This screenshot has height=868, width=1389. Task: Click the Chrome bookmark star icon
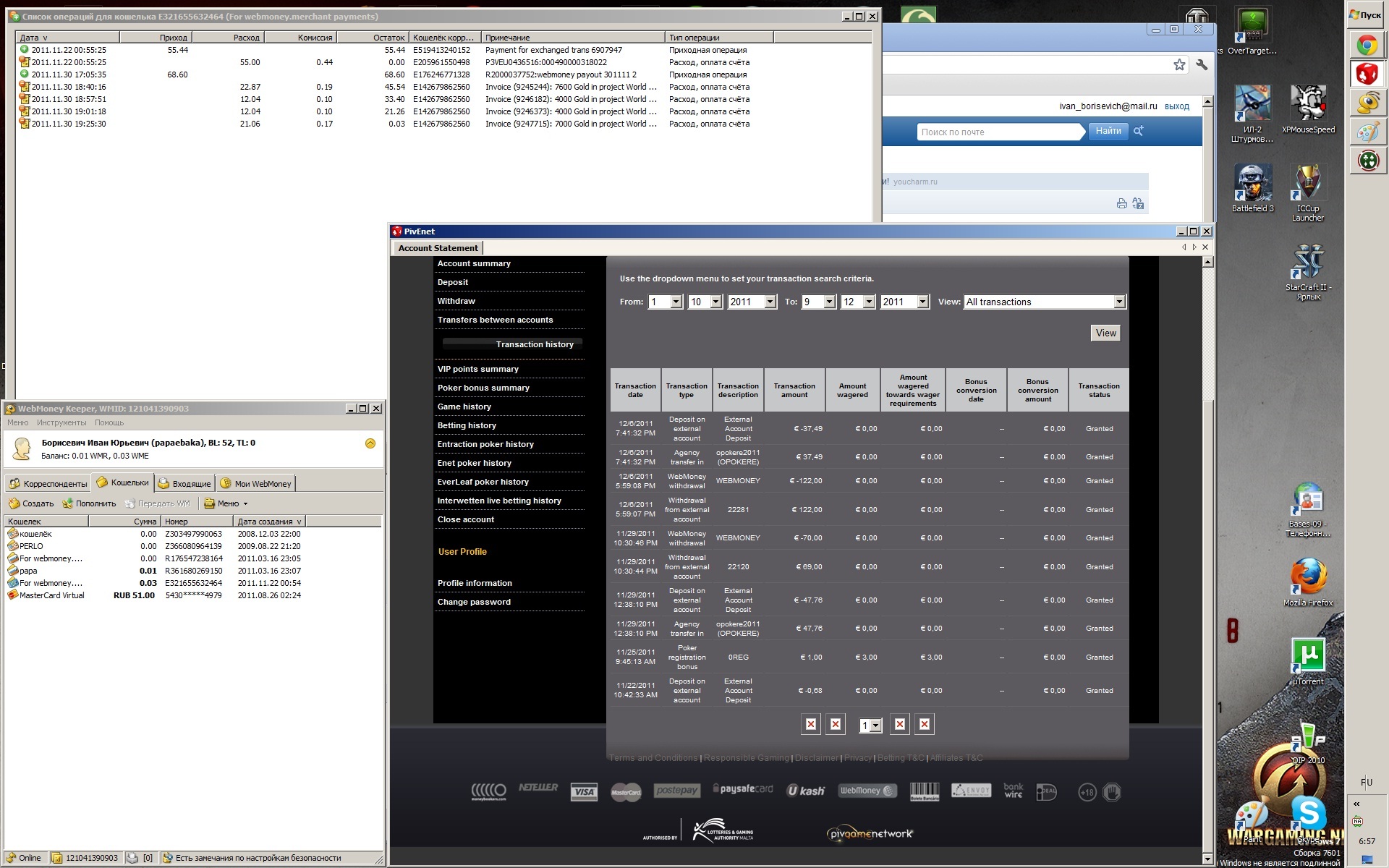[1179, 65]
